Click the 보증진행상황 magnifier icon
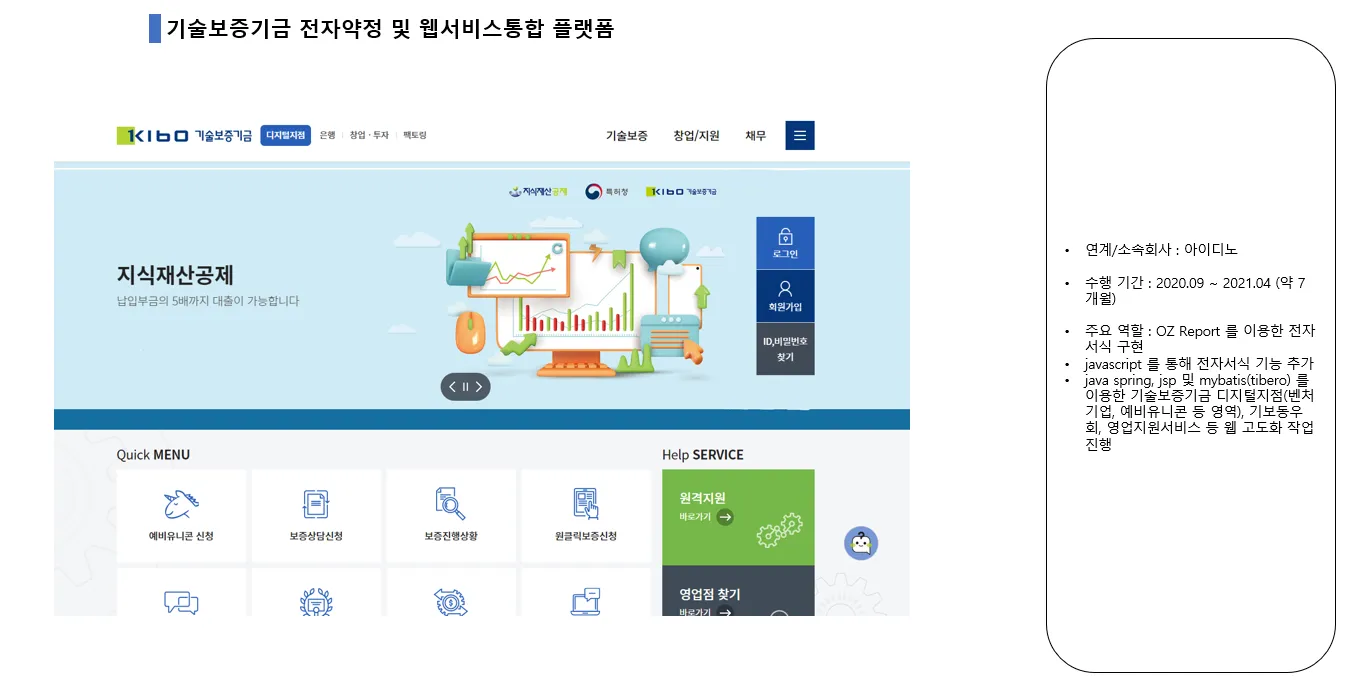The width and height of the screenshot is (1355, 692). click(x=451, y=505)
